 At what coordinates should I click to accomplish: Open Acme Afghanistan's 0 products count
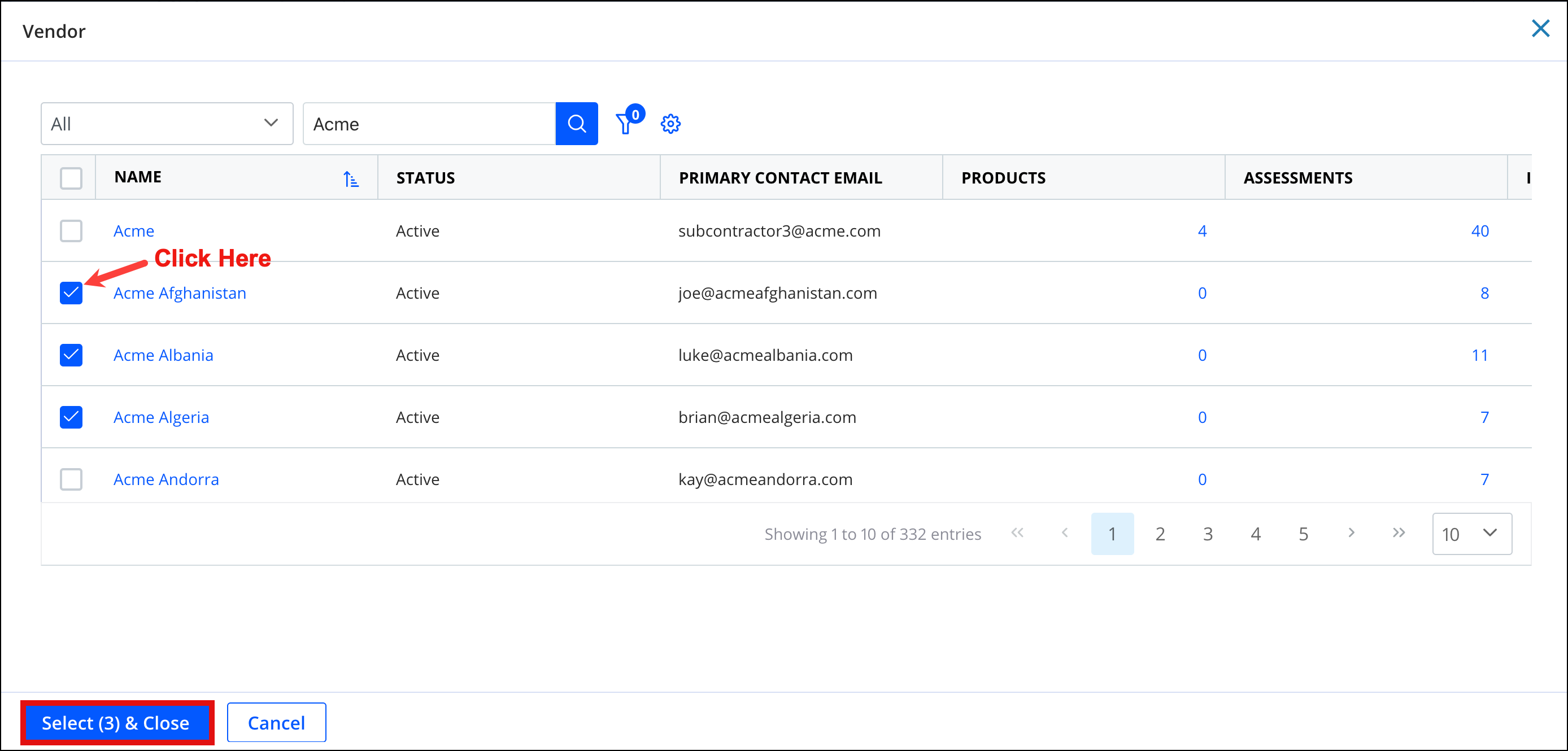(x=1202, y=292)
